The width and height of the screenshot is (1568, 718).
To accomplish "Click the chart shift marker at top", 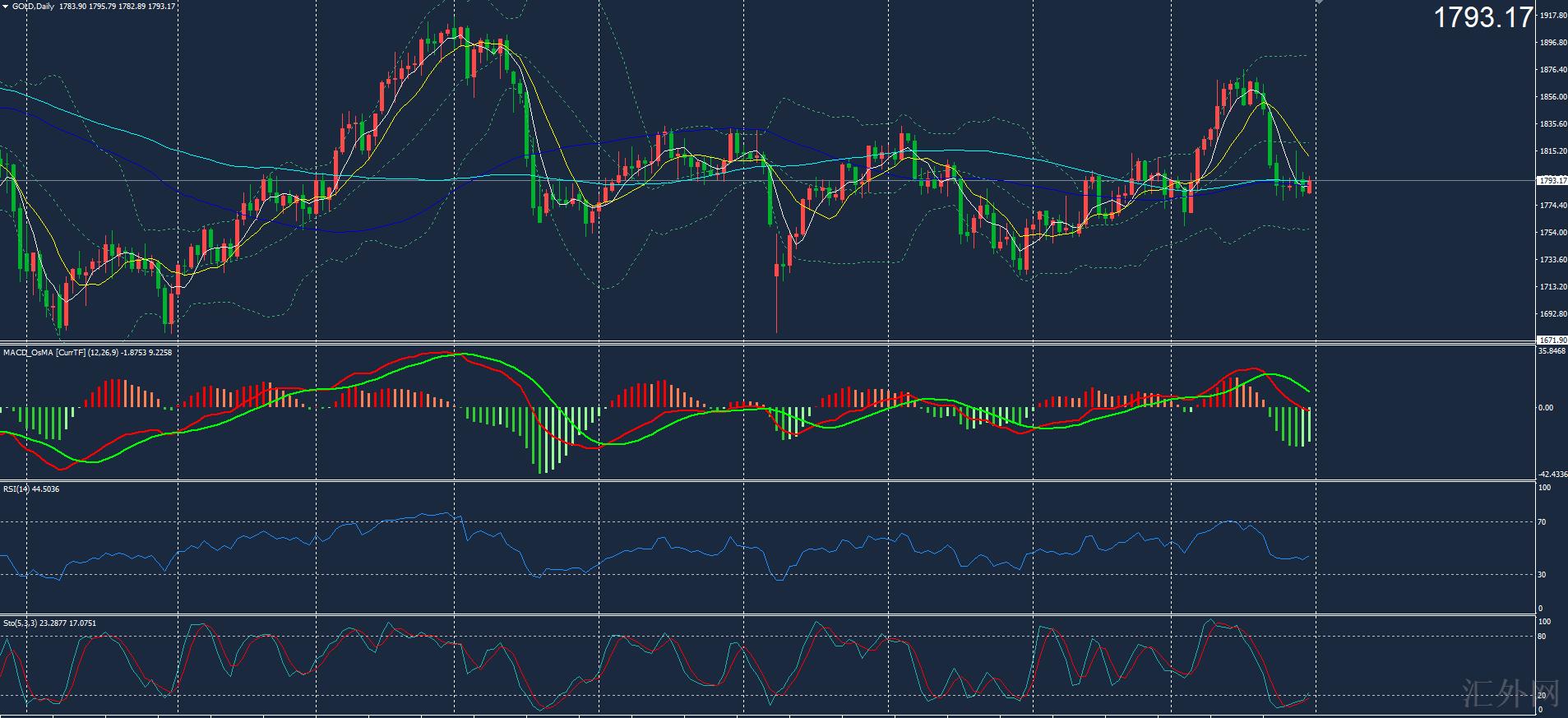I will 1319,3.
